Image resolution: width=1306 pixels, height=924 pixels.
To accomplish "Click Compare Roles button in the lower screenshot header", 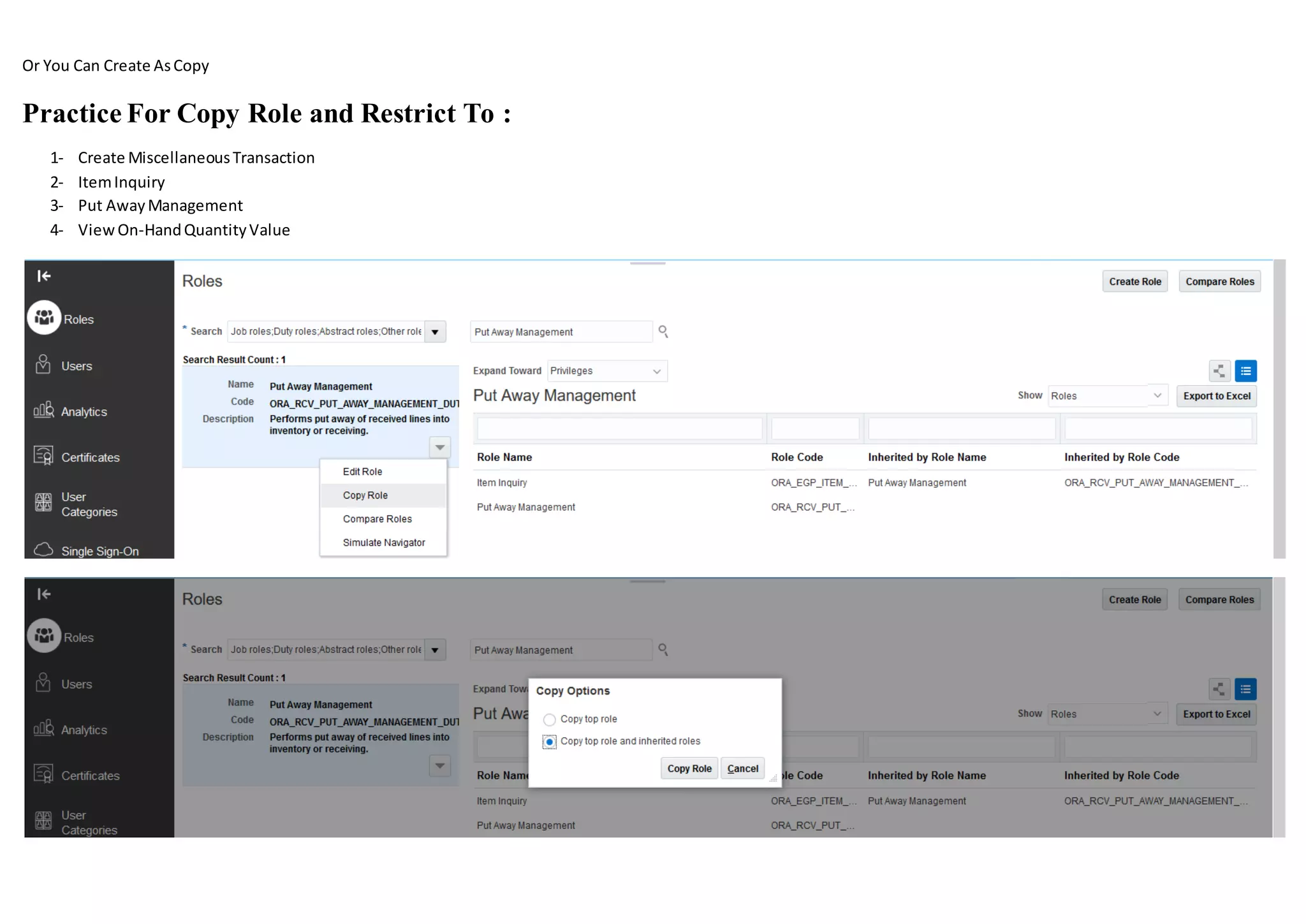I will coord(1220,600).
